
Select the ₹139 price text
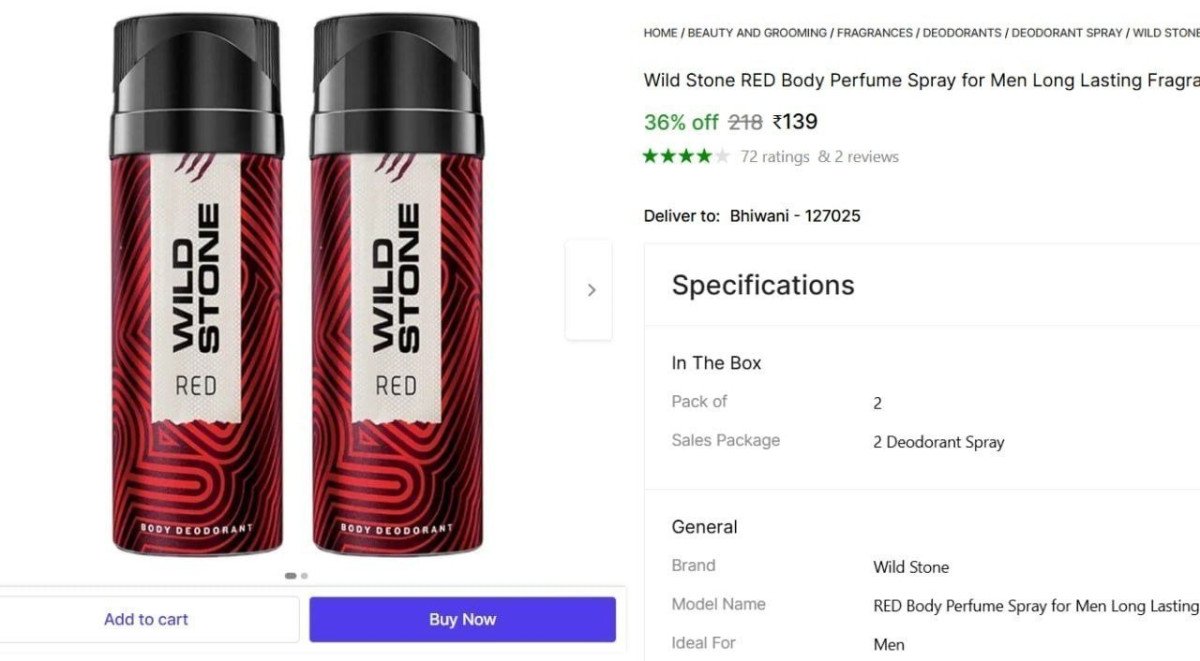(795, 121)
